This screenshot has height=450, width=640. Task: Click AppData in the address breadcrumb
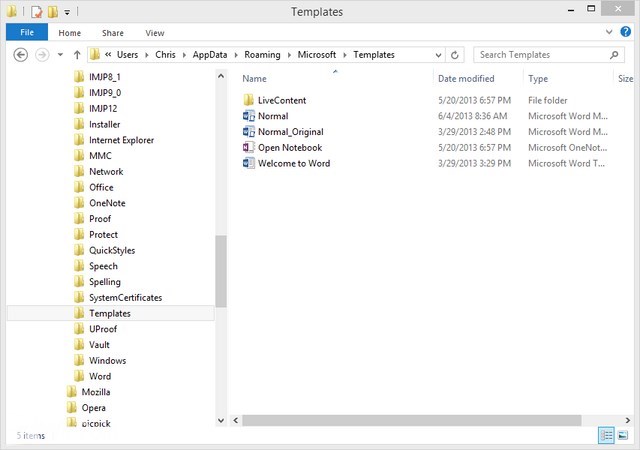pyautogui.click(x=210, y=55)
